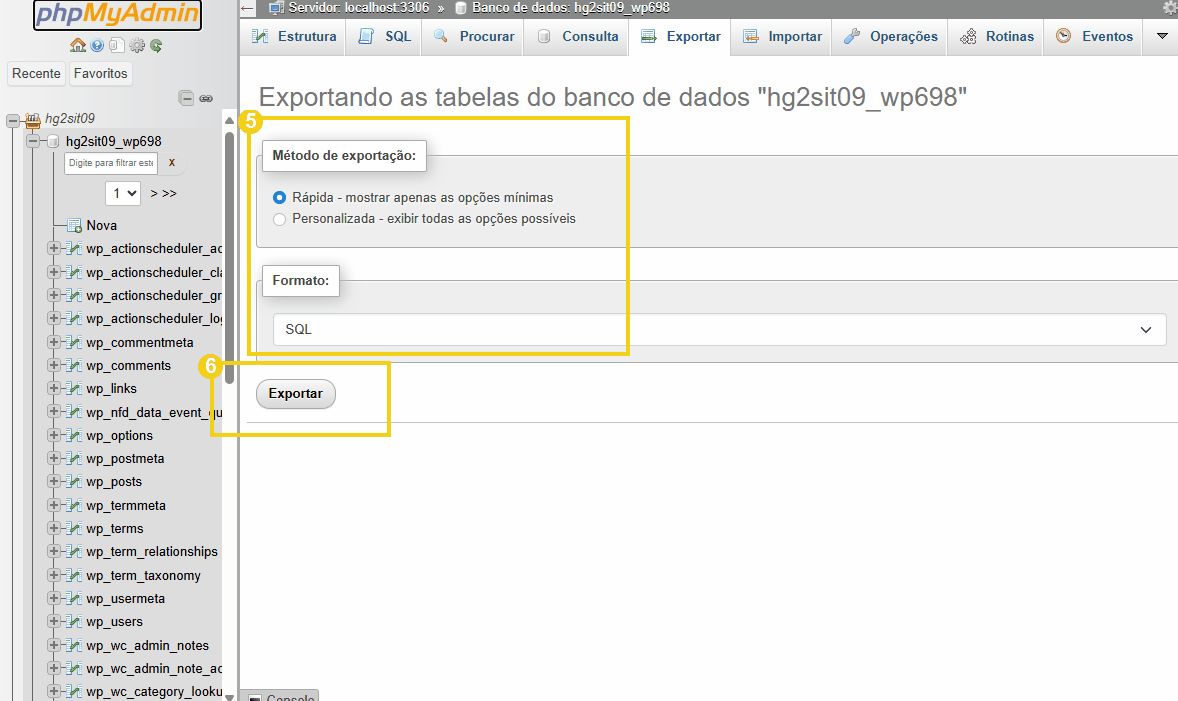Viewport: 1178px width, 701px height.
Task: Click the phpMyAdmin logo
Action: point(117,14)
